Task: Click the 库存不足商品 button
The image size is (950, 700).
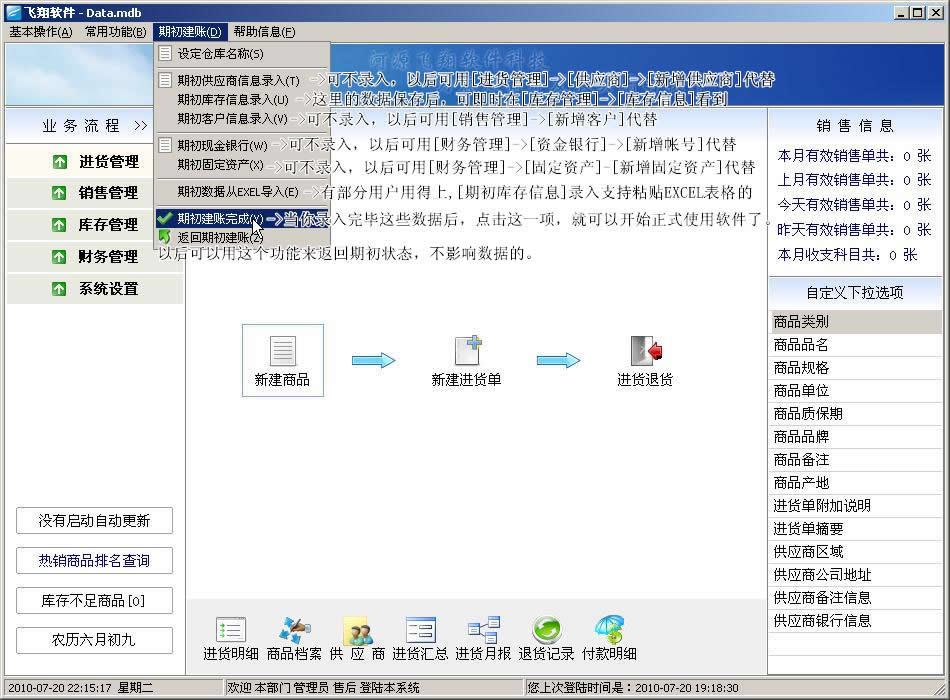Action: pyautogui.click(x=94, y=601)
